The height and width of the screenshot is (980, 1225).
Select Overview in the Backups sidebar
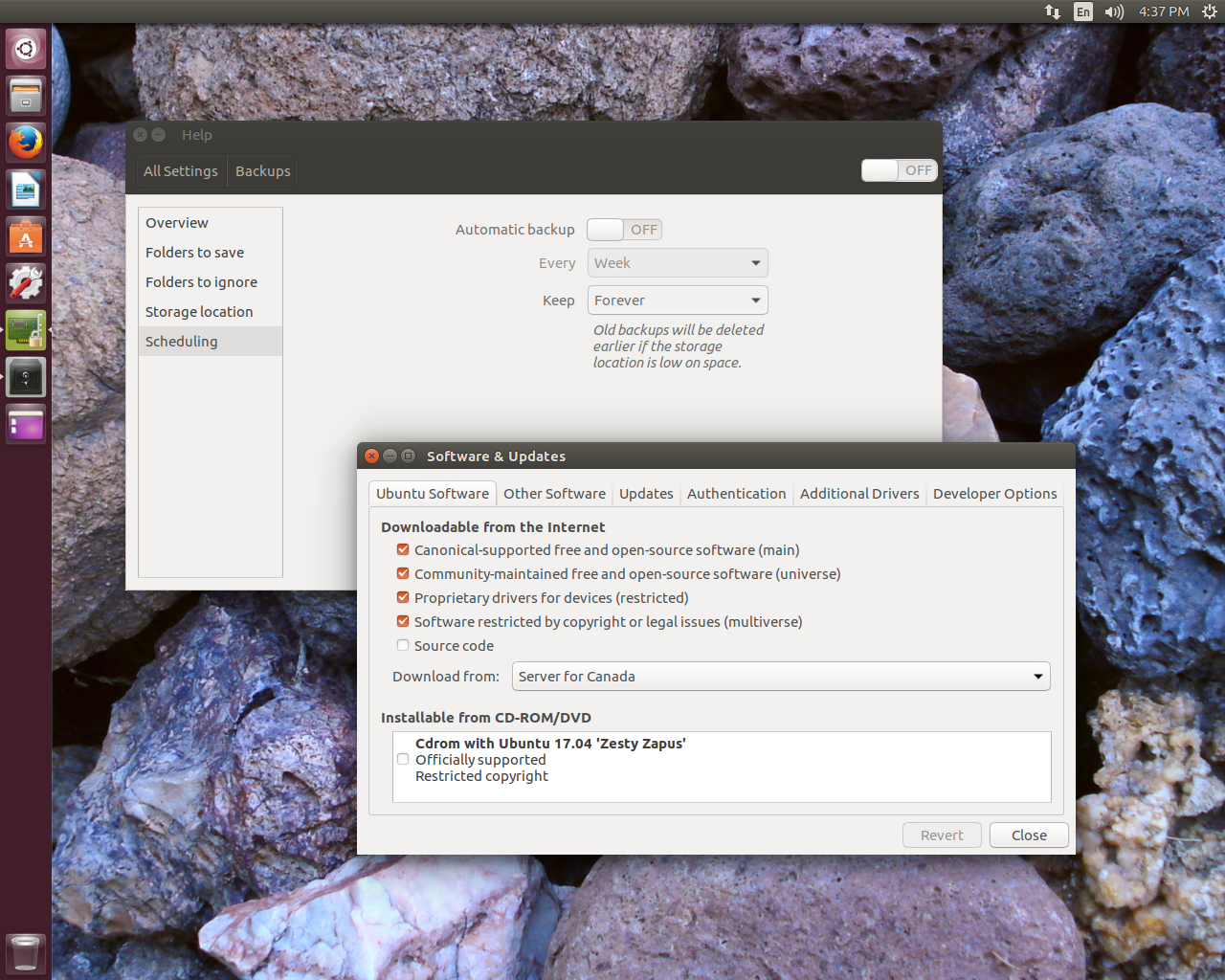tap(211, 223)
